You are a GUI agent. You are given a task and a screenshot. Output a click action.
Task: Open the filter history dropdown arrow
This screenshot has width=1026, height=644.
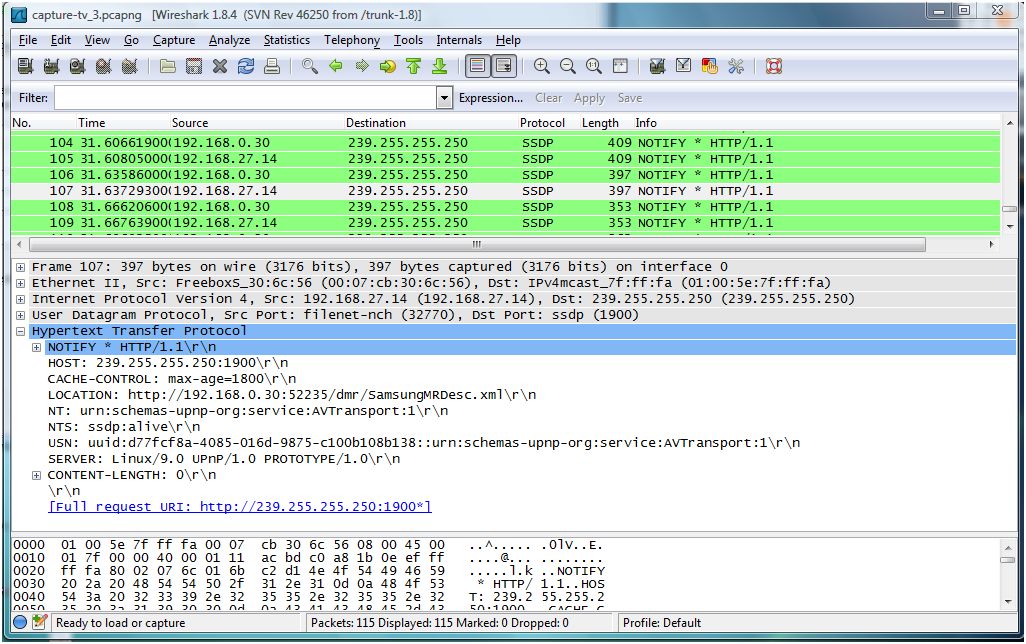pos(444,98)
